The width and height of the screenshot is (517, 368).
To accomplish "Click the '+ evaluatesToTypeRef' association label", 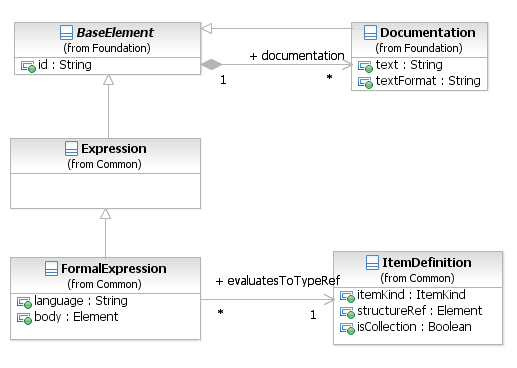I will pos(277,281).
